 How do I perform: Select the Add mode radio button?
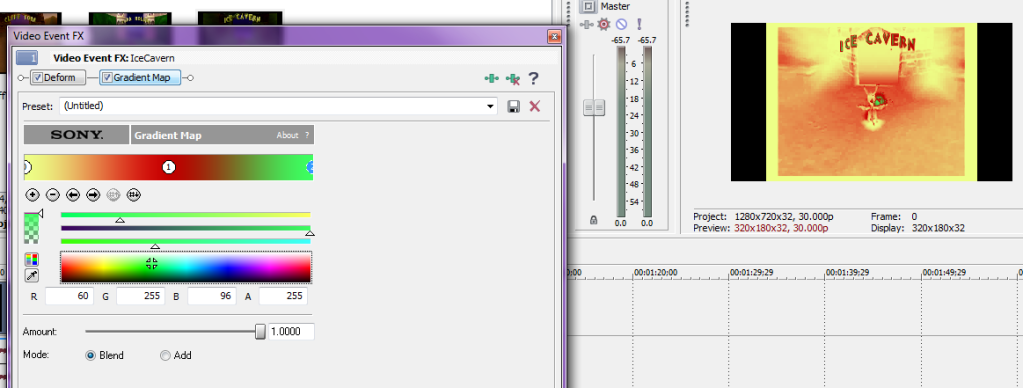point(165,356)
